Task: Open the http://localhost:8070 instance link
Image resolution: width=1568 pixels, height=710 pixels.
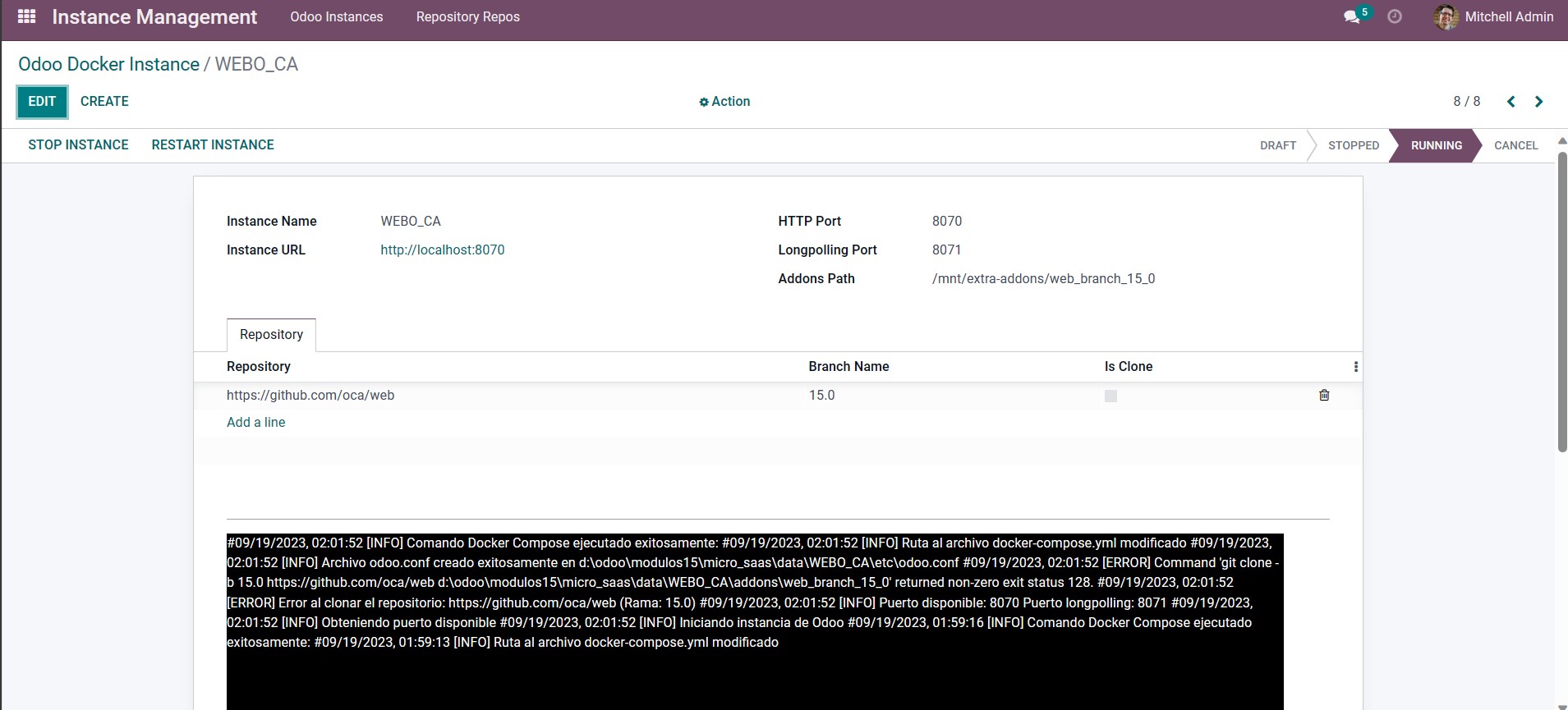Action: click(443, 250)
